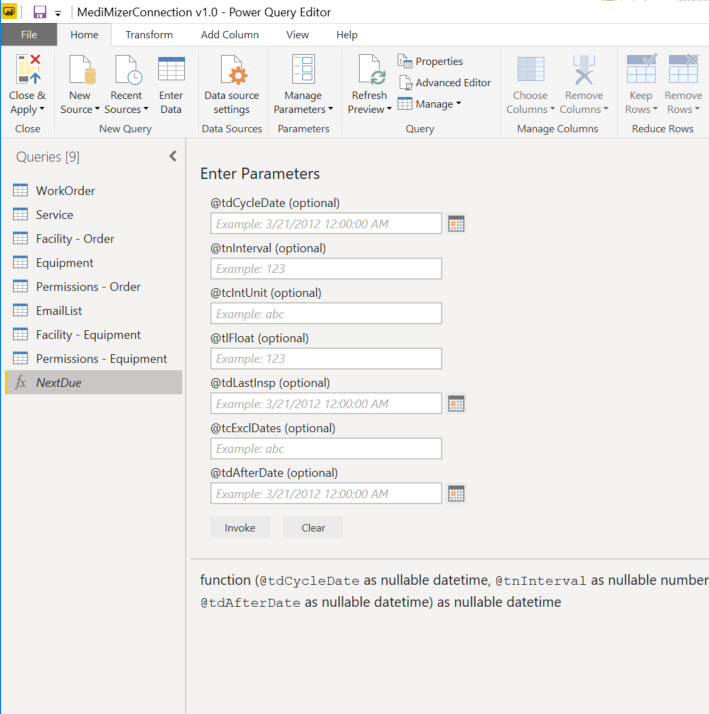The width and height of the screenshot is (709, 714).
Task: Open the quick access toolbar customize arrow
Action: pos(58,13)
